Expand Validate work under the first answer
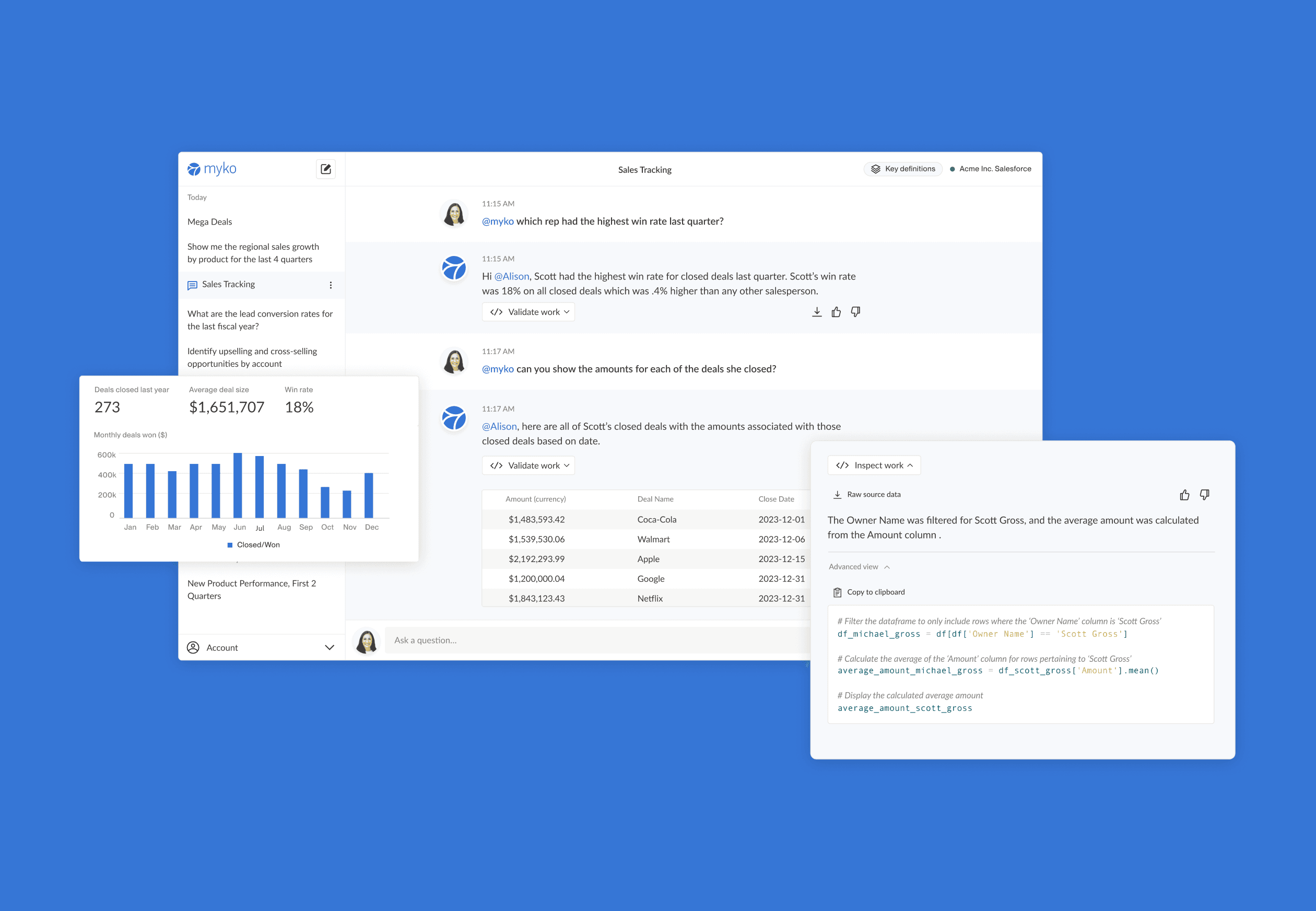Image resolution: width=1316 pixels, height=911 pixels. pos(528,312)
